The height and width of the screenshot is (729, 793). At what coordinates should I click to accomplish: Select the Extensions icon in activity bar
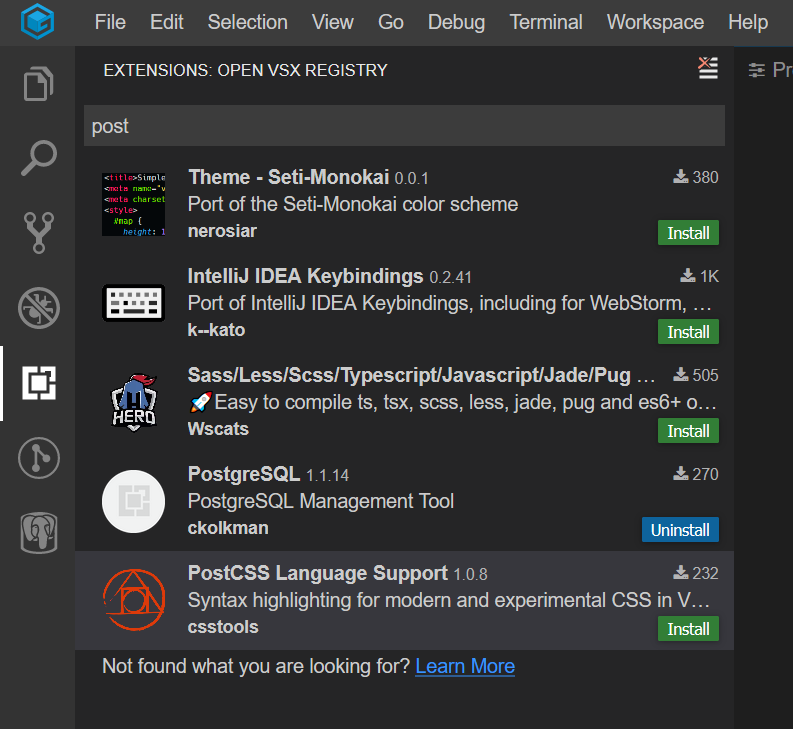[38, 382]
